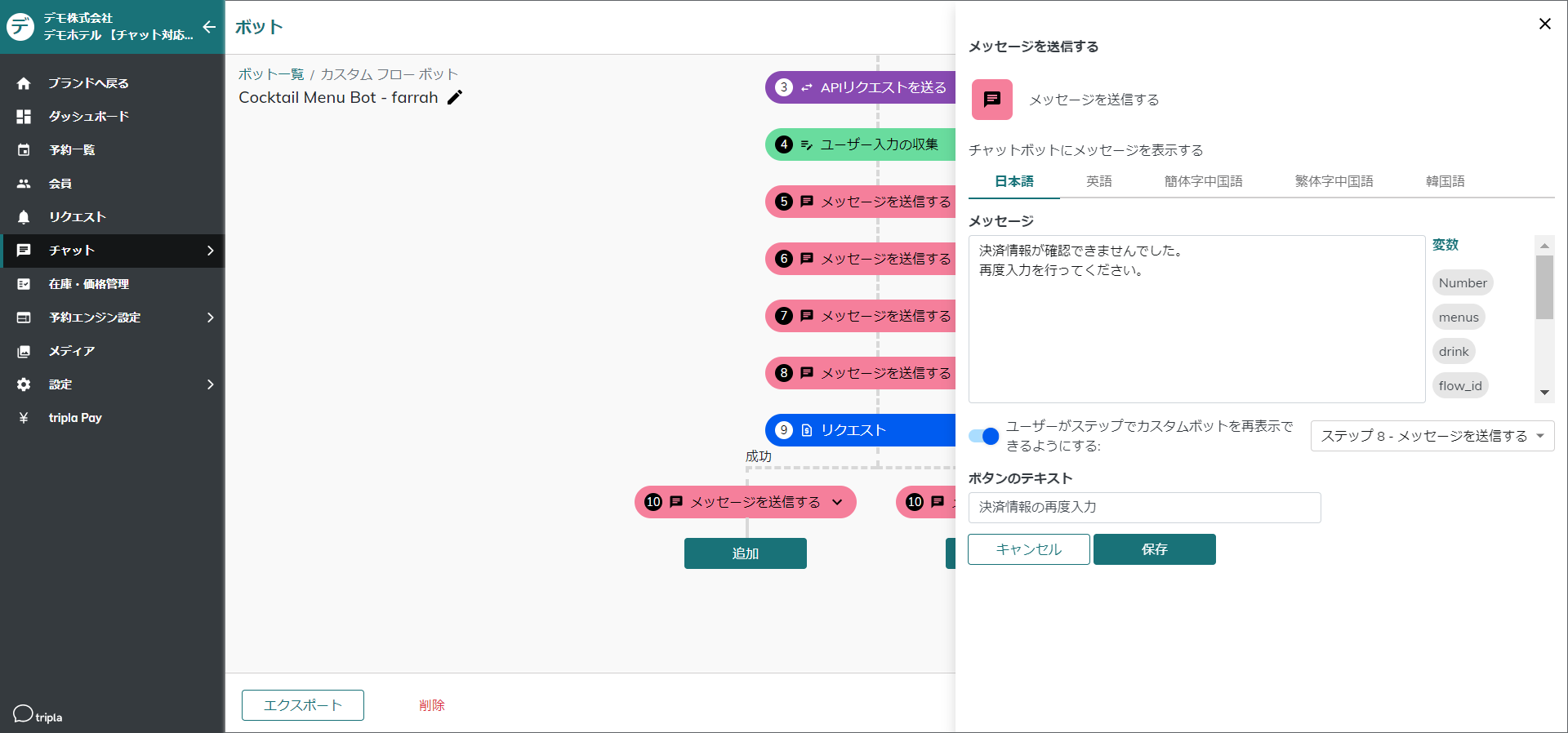Click the キャンセル button
1568x733 pixels.
point(1028,549)
